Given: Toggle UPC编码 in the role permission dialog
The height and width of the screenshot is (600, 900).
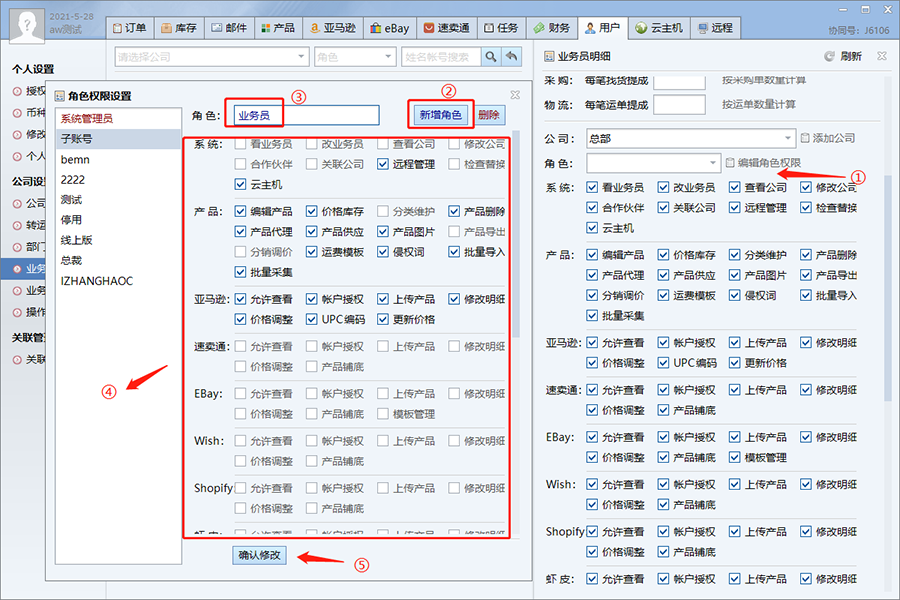Looking at the screenshot, I should point(312,319).
